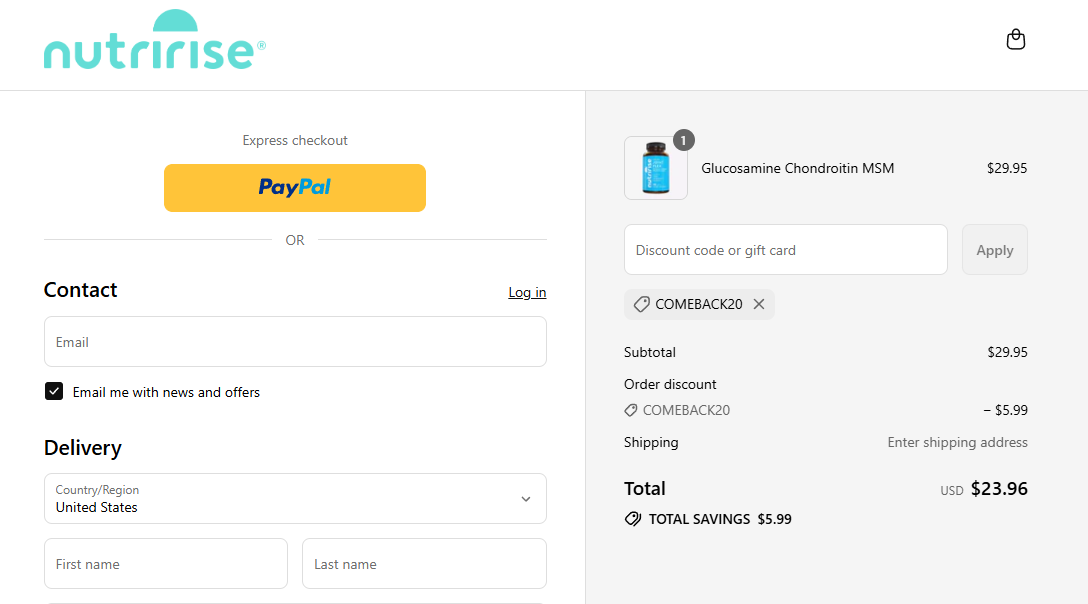Remove the COMEBACK20 discount code tag
The height and width of the screenshot is (604, 1088).
(x=759, y=304)
